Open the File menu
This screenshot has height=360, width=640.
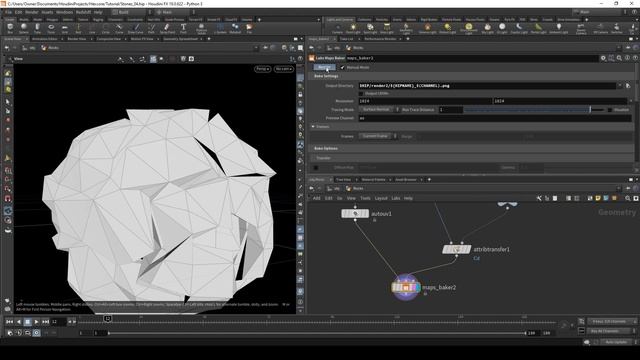(8, 12)
